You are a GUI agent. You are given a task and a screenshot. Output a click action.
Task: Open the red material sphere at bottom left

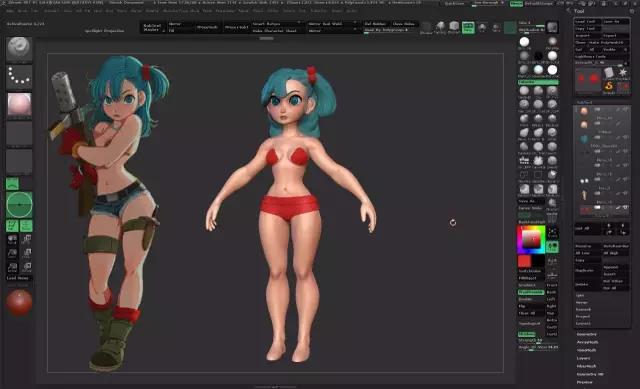coord(19,302)
